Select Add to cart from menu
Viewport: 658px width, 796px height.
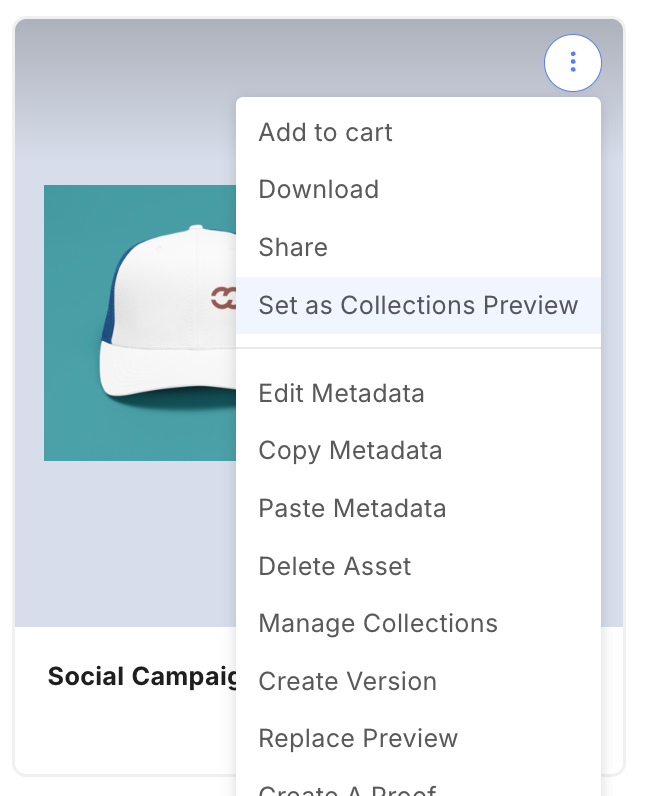(x=325, y=132)
